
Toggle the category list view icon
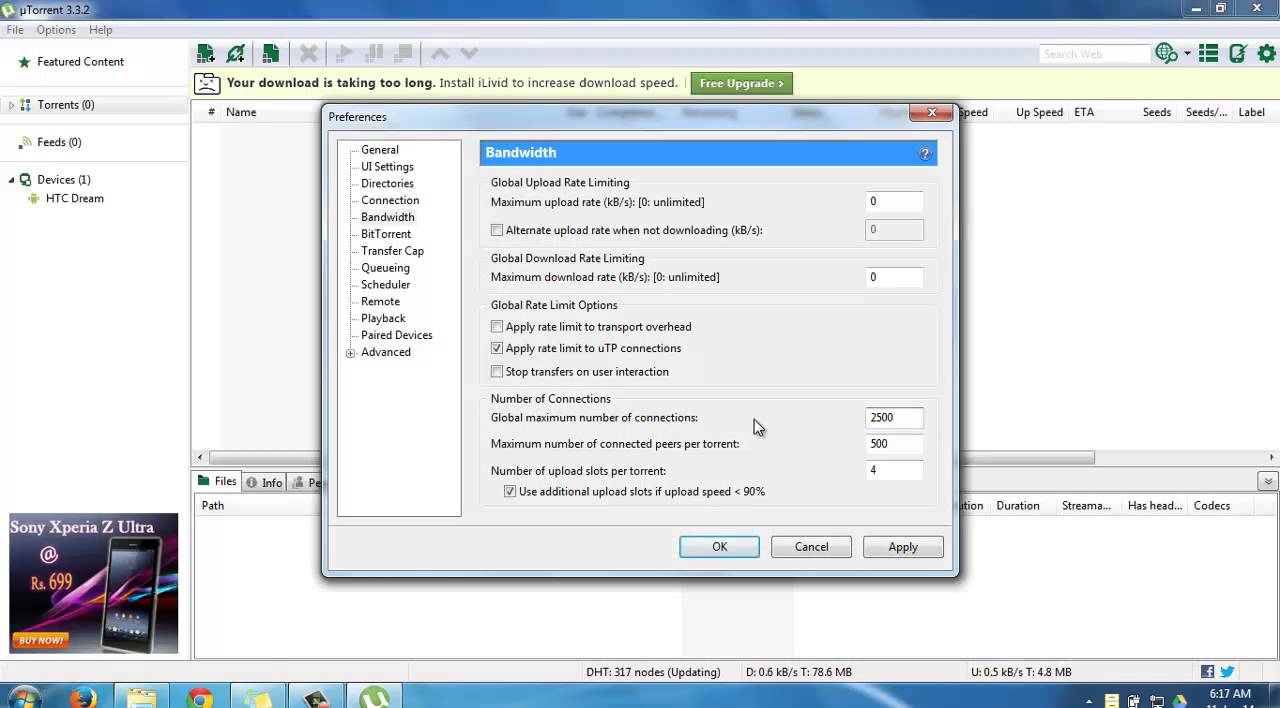[1208, 54]
